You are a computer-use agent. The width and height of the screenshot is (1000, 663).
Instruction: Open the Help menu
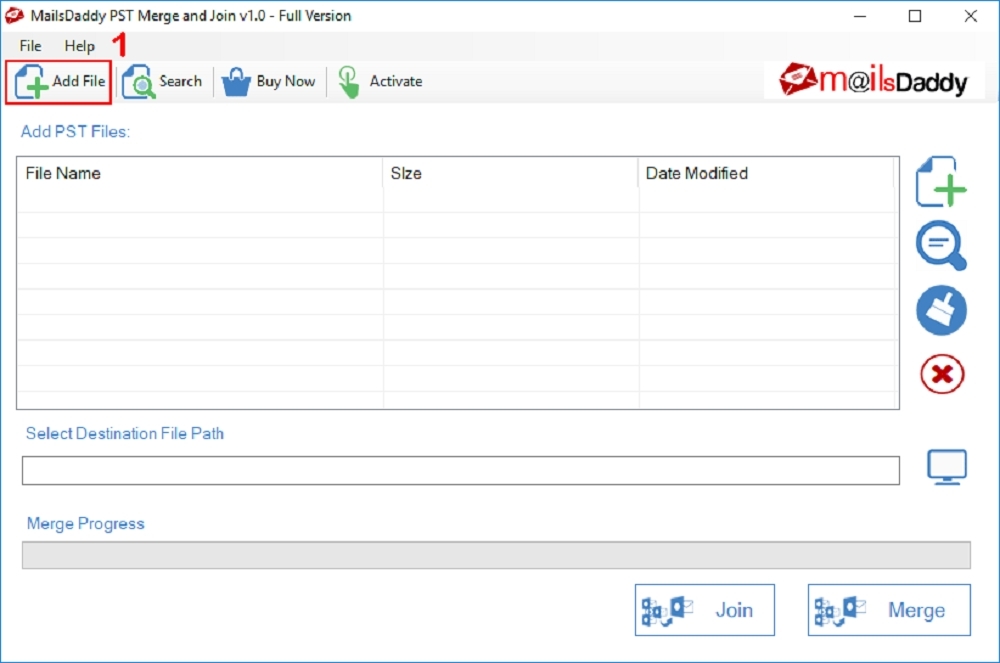[x=79, y=46]
